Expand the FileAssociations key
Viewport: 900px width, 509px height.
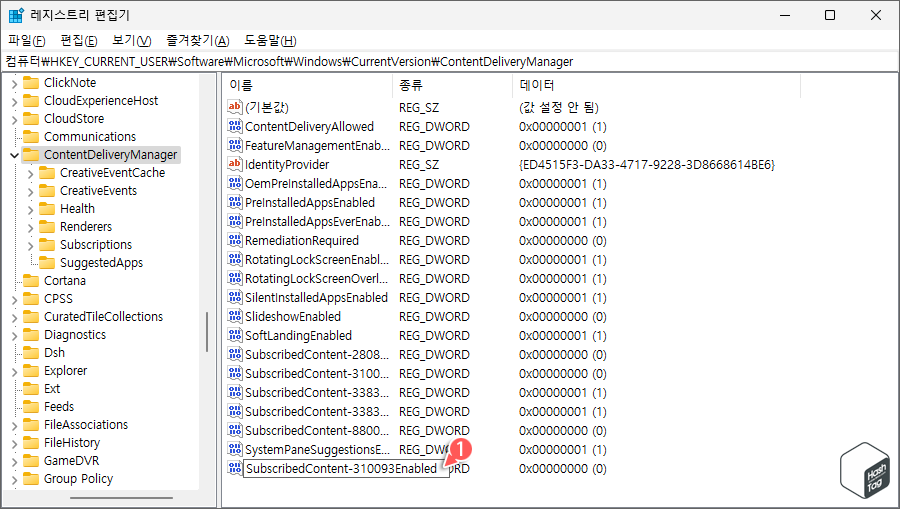coord(14,425)
